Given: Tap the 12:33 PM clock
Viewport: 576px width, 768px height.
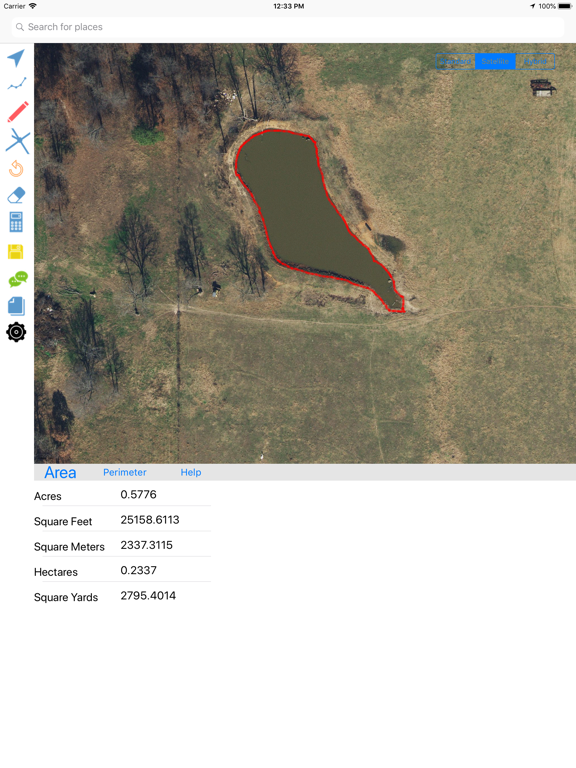Looking at the screenshot, I should pyautogui.click(x=288, y=6).
